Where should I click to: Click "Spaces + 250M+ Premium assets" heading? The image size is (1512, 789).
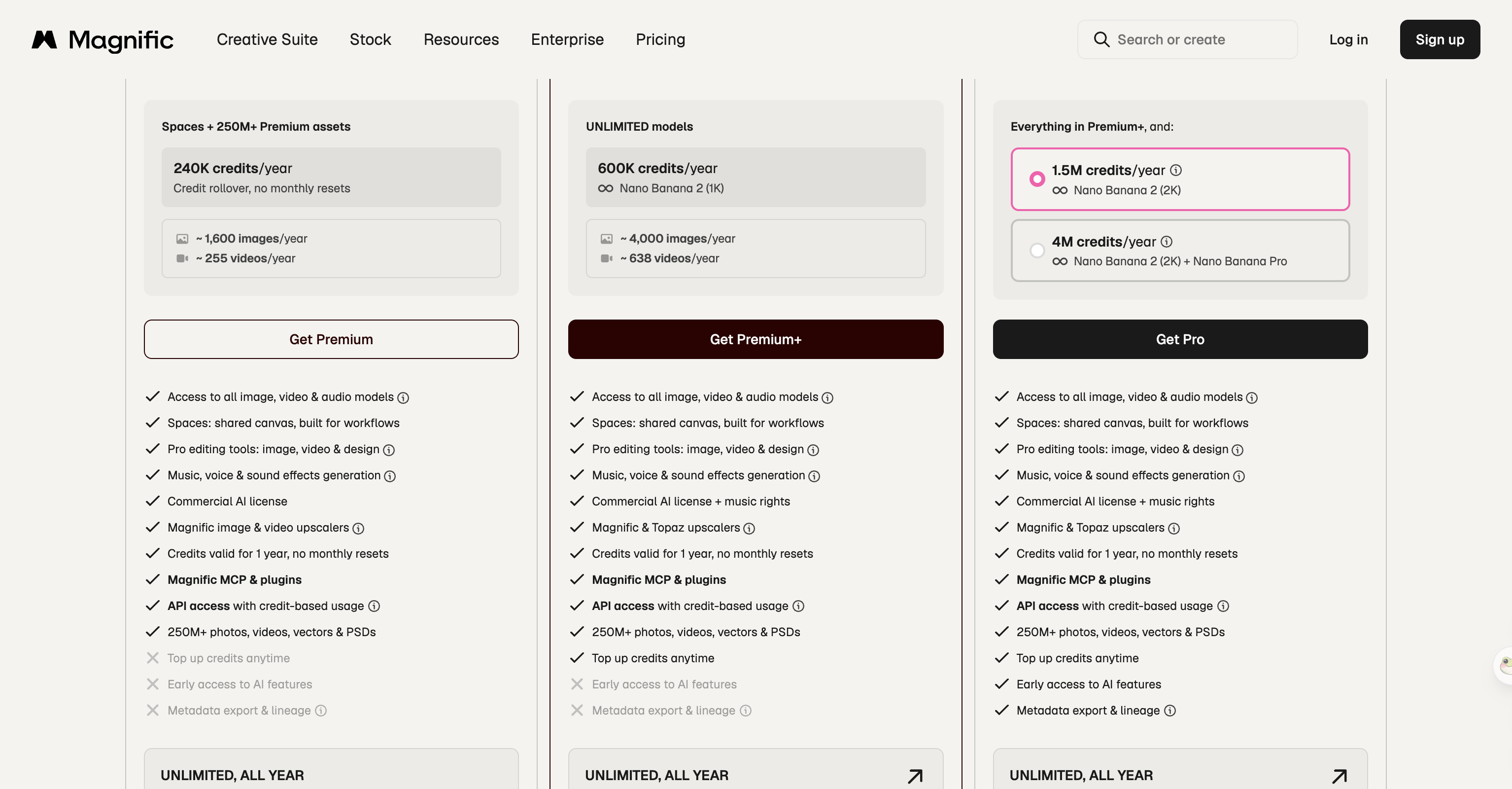pos(256,126)
